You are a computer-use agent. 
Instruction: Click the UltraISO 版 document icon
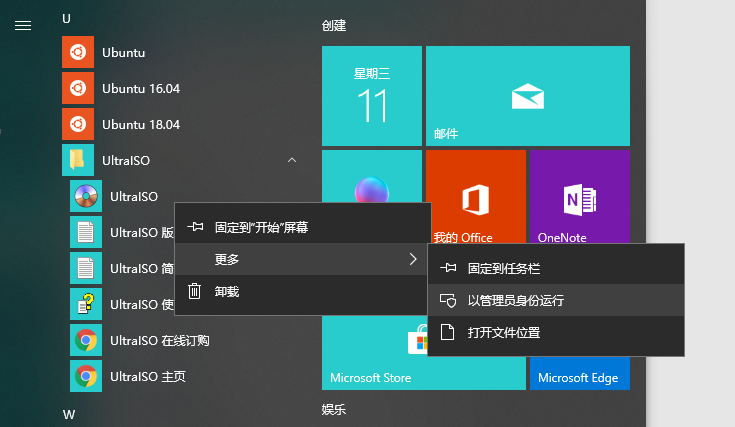click(86, 232)
